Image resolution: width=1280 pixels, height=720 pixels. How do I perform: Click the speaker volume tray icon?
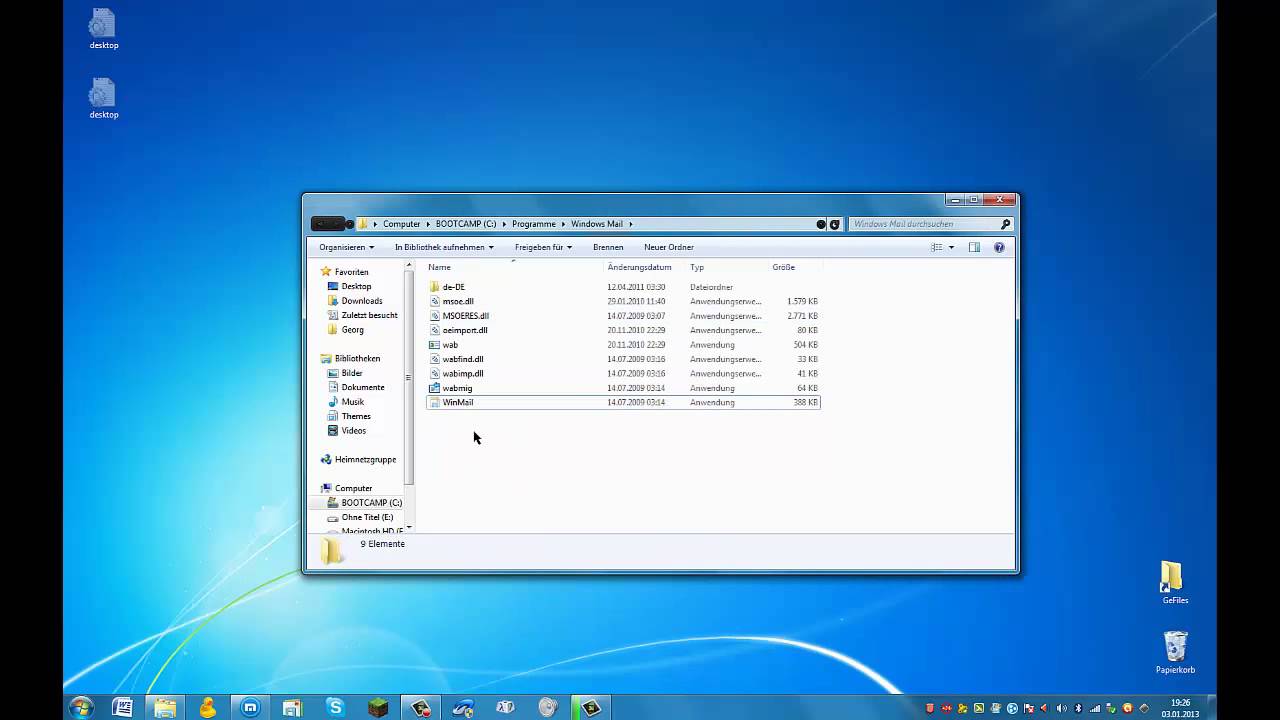(x=1062, y=708)
